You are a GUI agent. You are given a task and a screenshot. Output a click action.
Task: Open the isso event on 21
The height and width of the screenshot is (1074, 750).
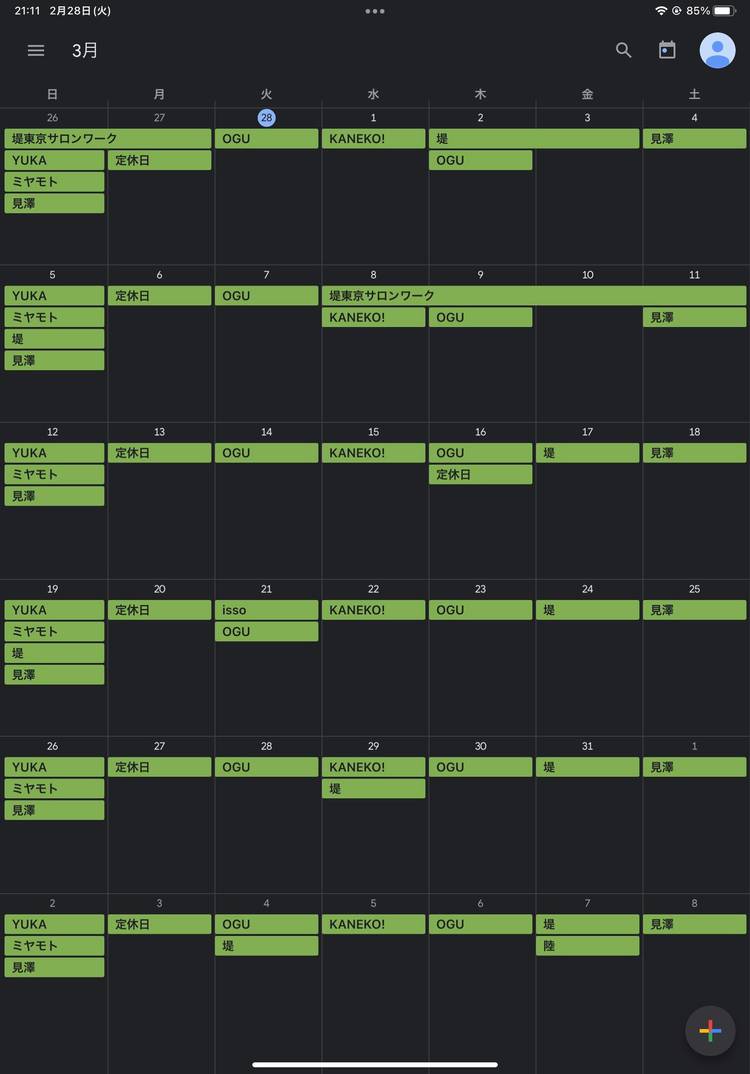pos(266,610)
